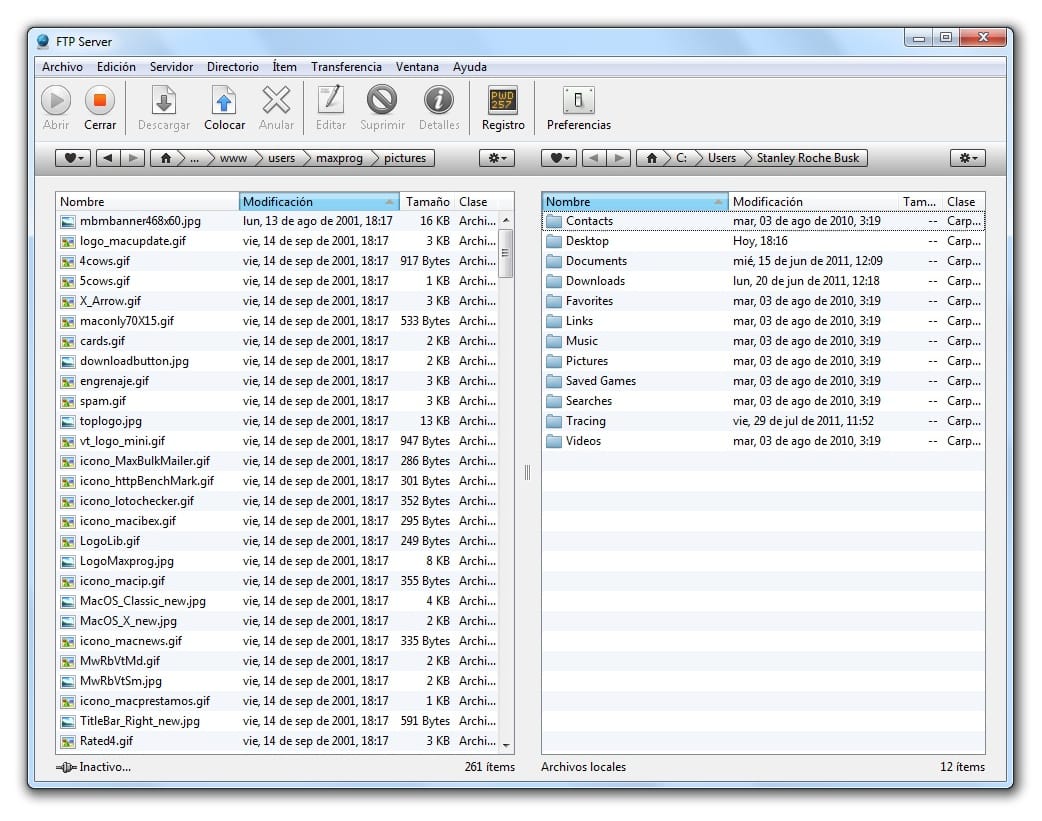Open the Detalles info icon
Viewport: 1042px width, 821px height.
[439, 100]
